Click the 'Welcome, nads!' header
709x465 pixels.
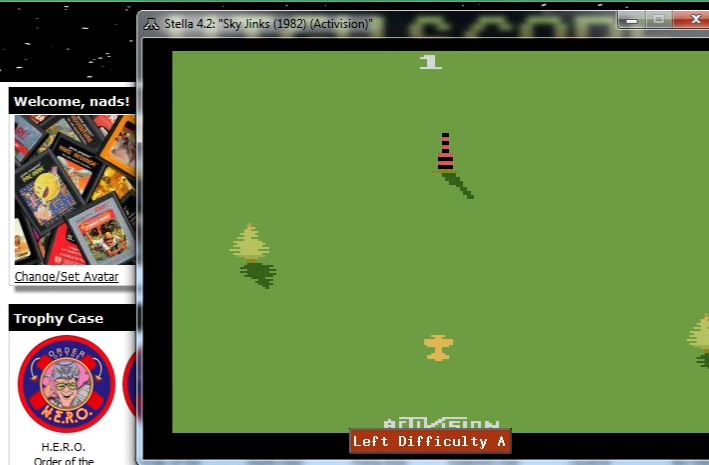(x=71, y=101)
